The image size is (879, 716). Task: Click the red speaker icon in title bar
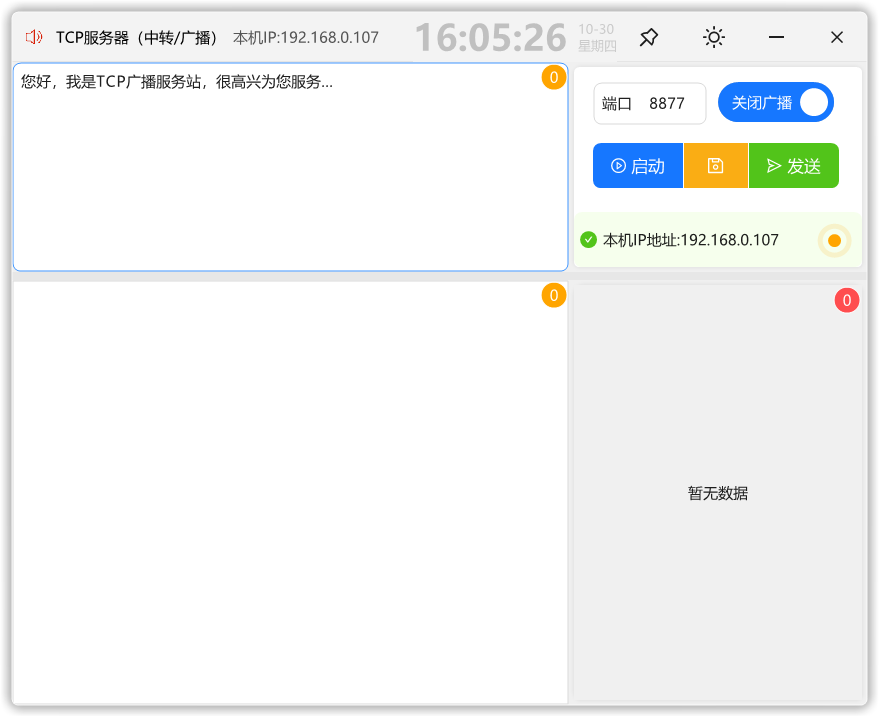(x=34, y=37)
